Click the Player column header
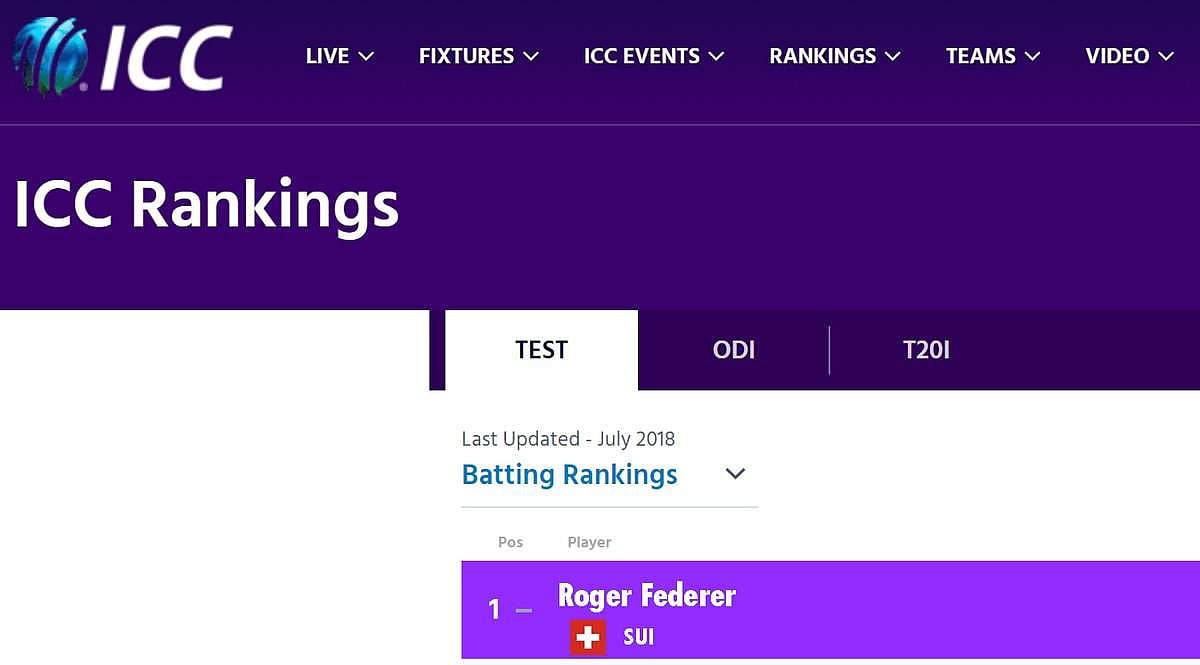Viewport: 1200px width, 665px height. (x=589, y=542)
